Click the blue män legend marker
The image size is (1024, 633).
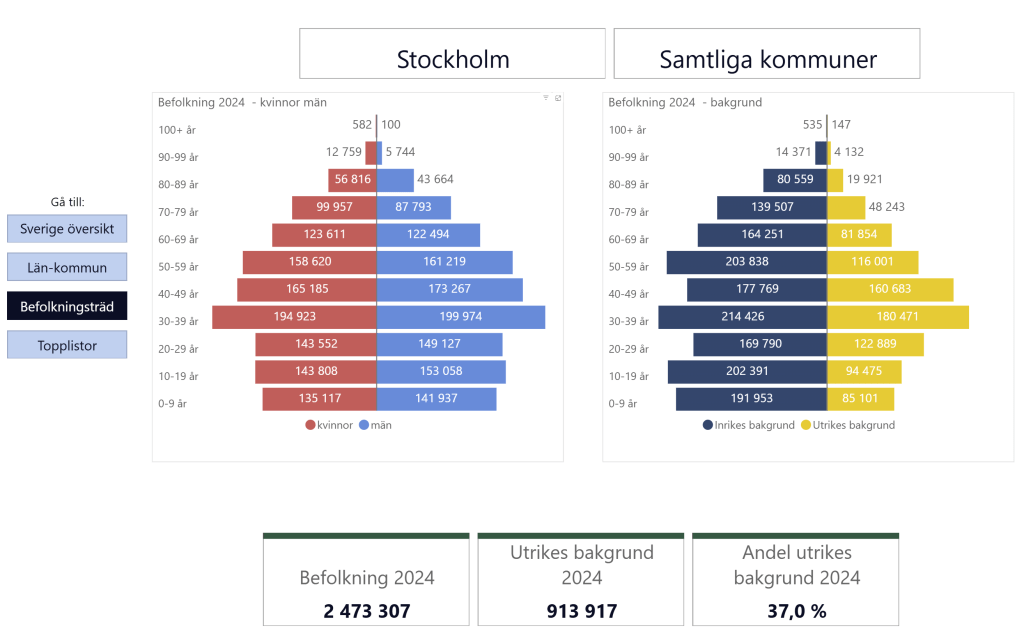click(x=364, y=425)
